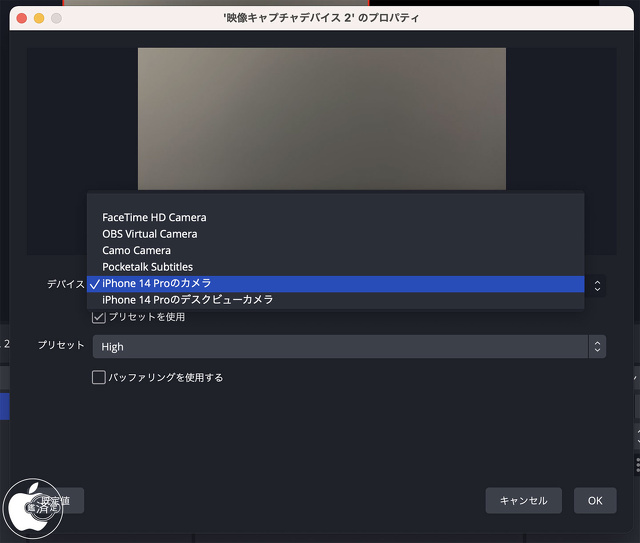
Task: Confirm with the OK button
Action: [x=595, y=501]
